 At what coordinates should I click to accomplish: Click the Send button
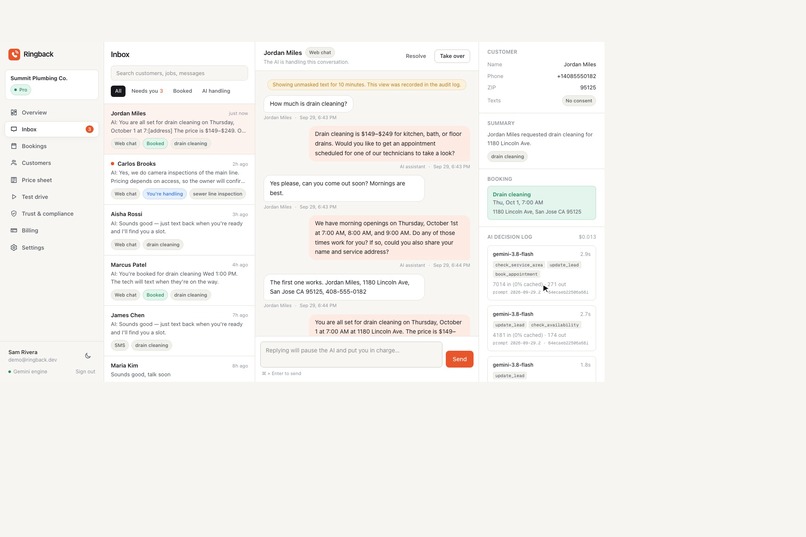click(x=459, y=359)
